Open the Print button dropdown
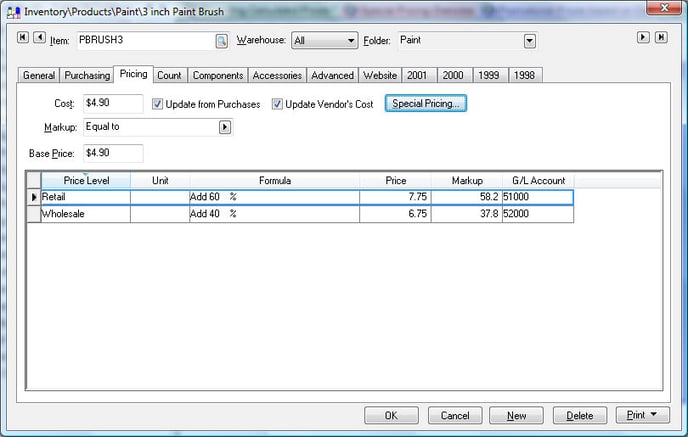Screen dimensions: 688x437 tap(643, 415)
